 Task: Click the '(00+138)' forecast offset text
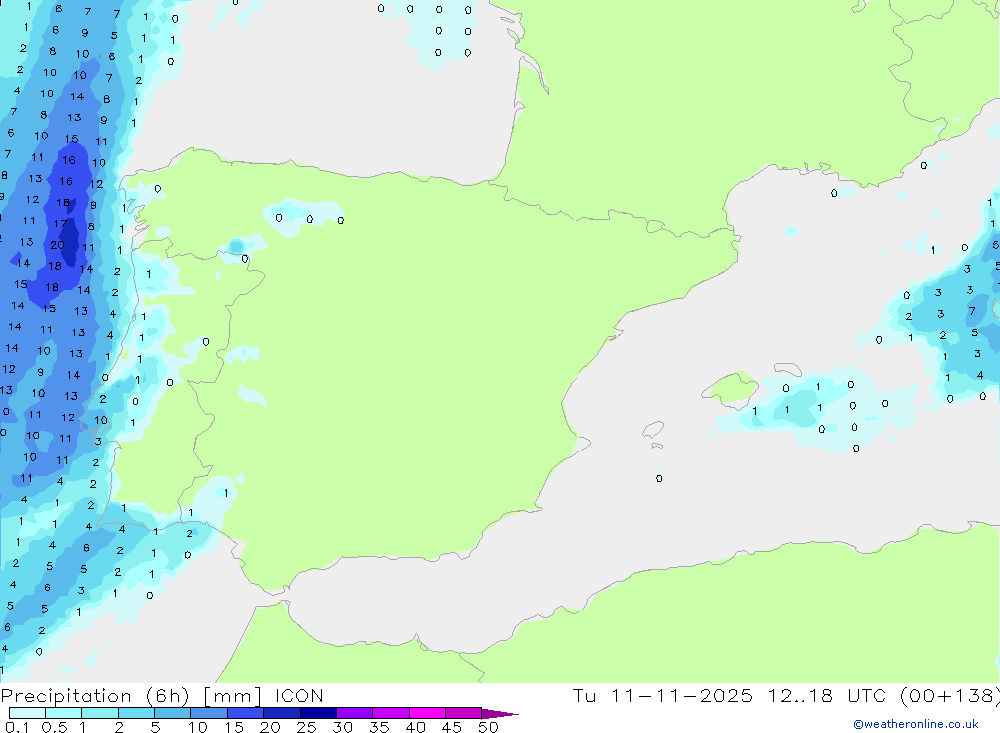tap(950, 696)
